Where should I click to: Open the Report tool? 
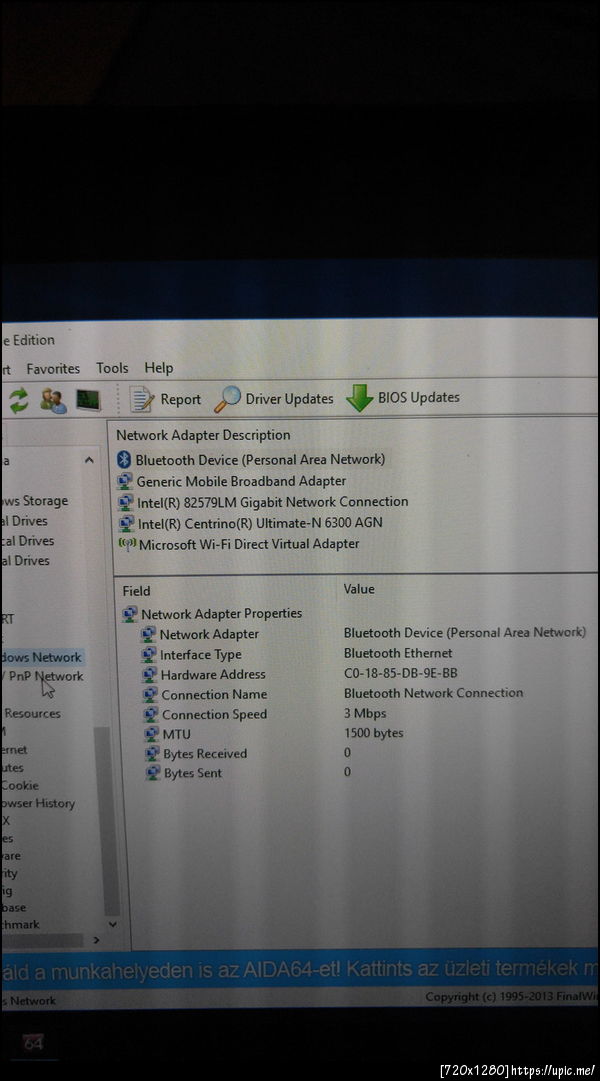[166, 399]
